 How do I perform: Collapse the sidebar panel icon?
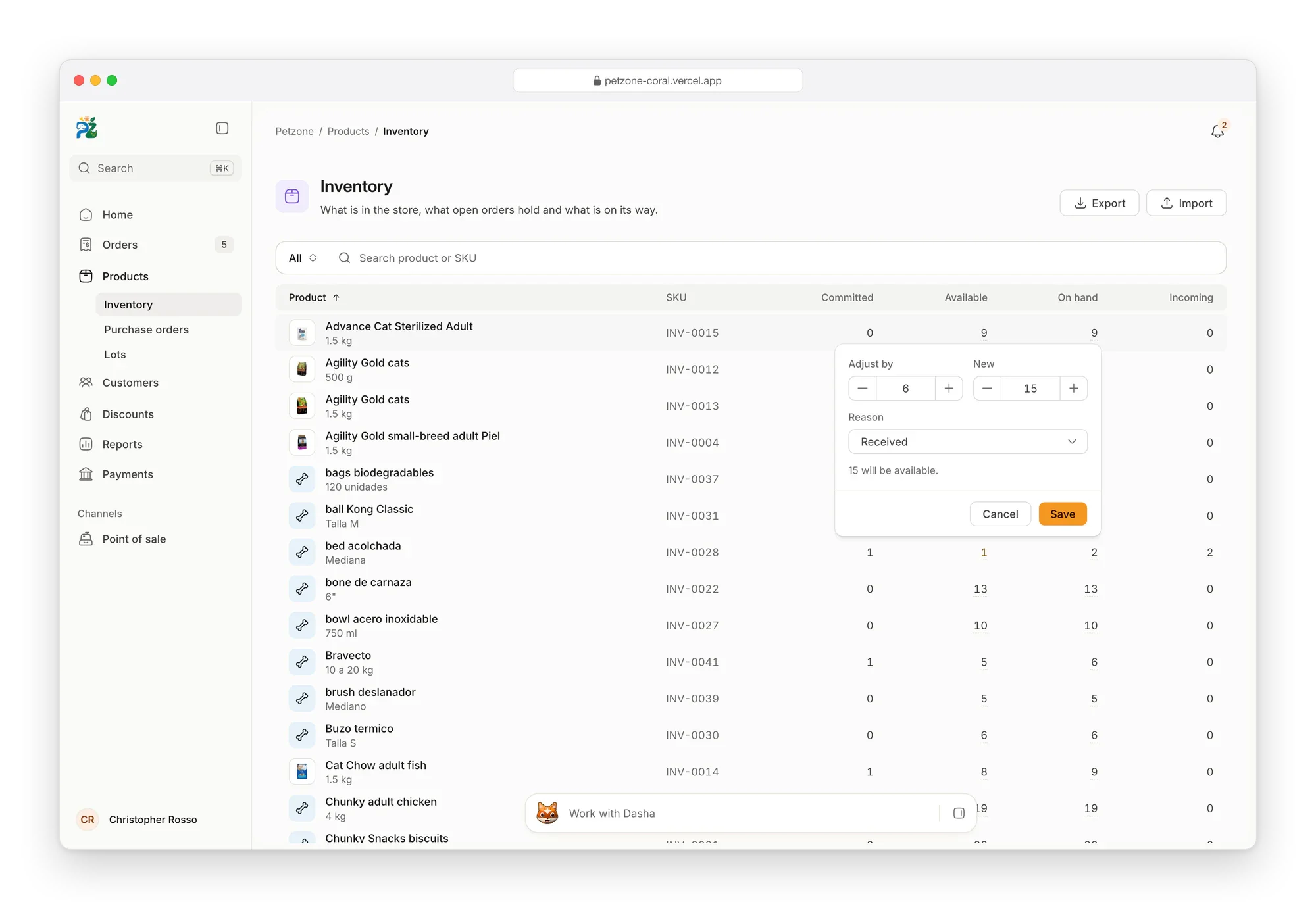click(x=222, y=128)
